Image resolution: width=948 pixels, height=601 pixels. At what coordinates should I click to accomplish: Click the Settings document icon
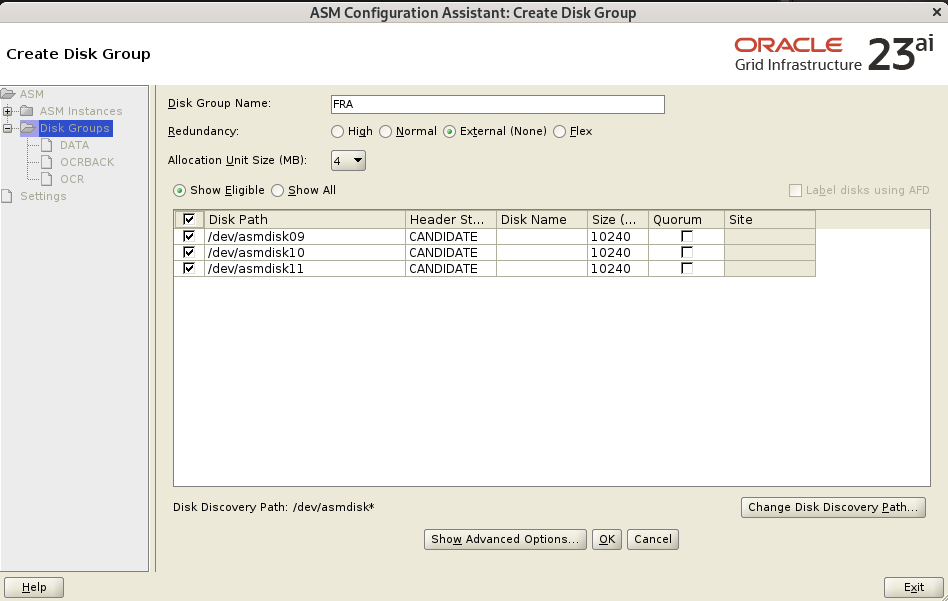pos(7,196)
